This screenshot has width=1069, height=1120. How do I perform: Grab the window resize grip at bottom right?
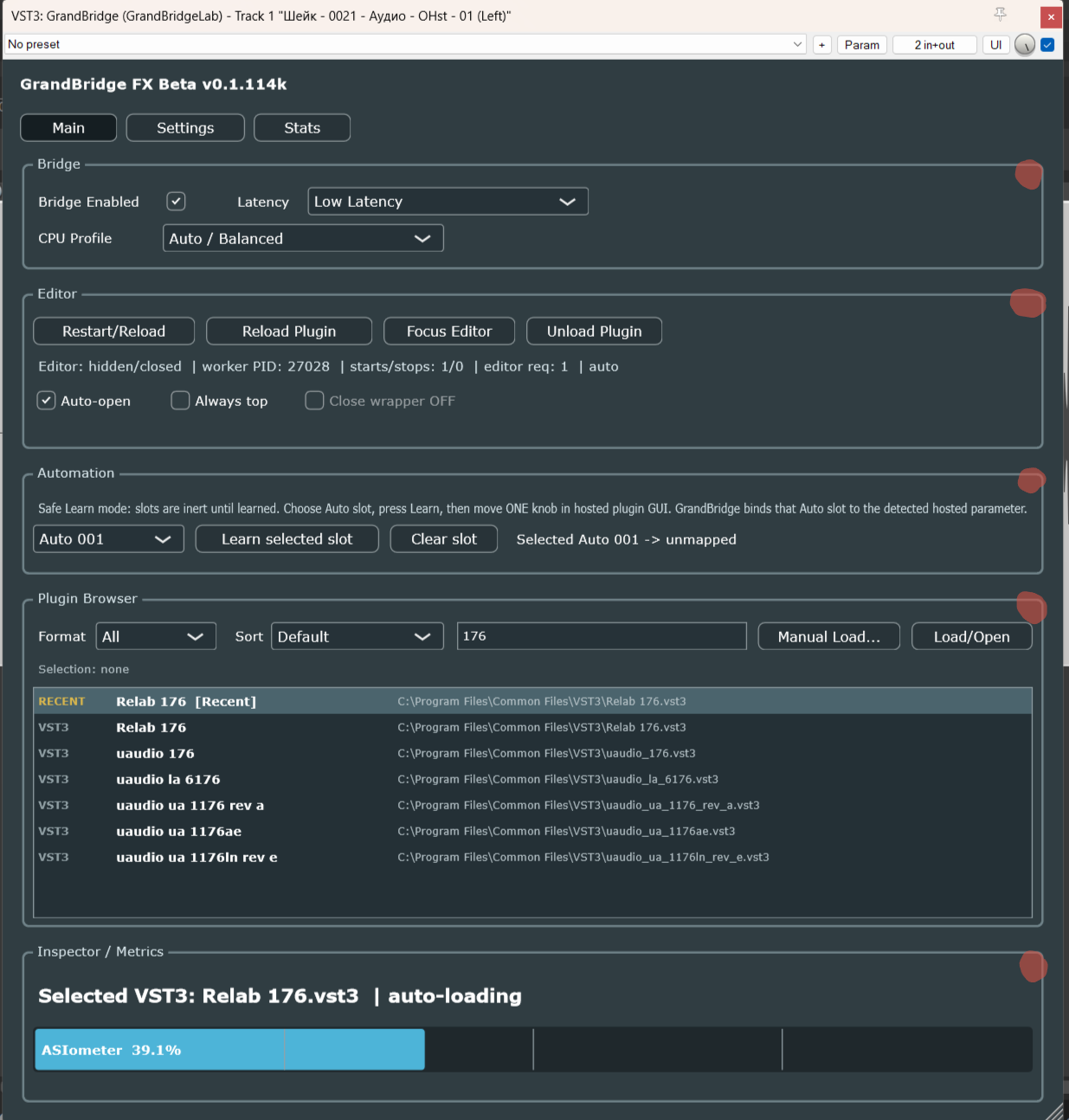(1055, 1111)
